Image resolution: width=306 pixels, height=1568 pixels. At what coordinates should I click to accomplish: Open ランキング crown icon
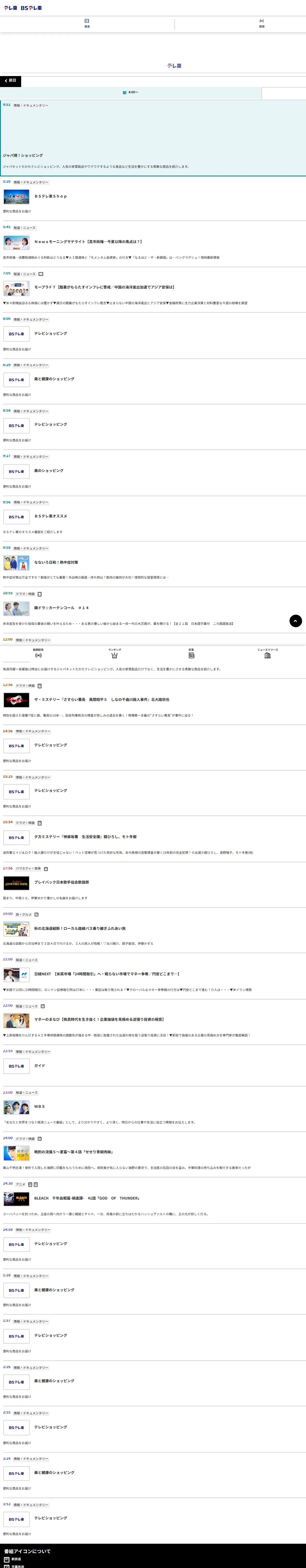[x=115, y=653]
